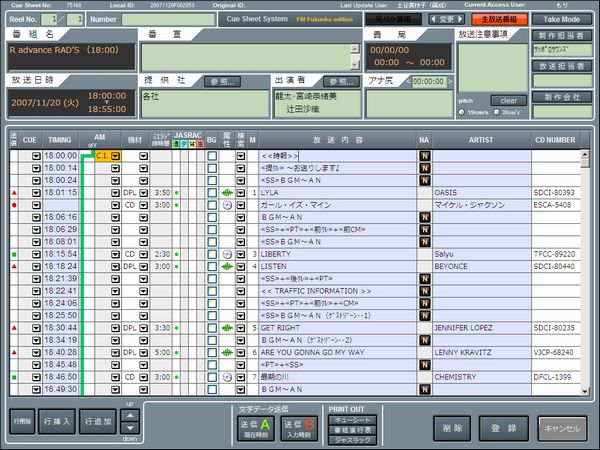The height and width of the screenshot is (450, 600).
Task: Toggle BG checkbox in <<時報>> row
Action: point(212,156)
